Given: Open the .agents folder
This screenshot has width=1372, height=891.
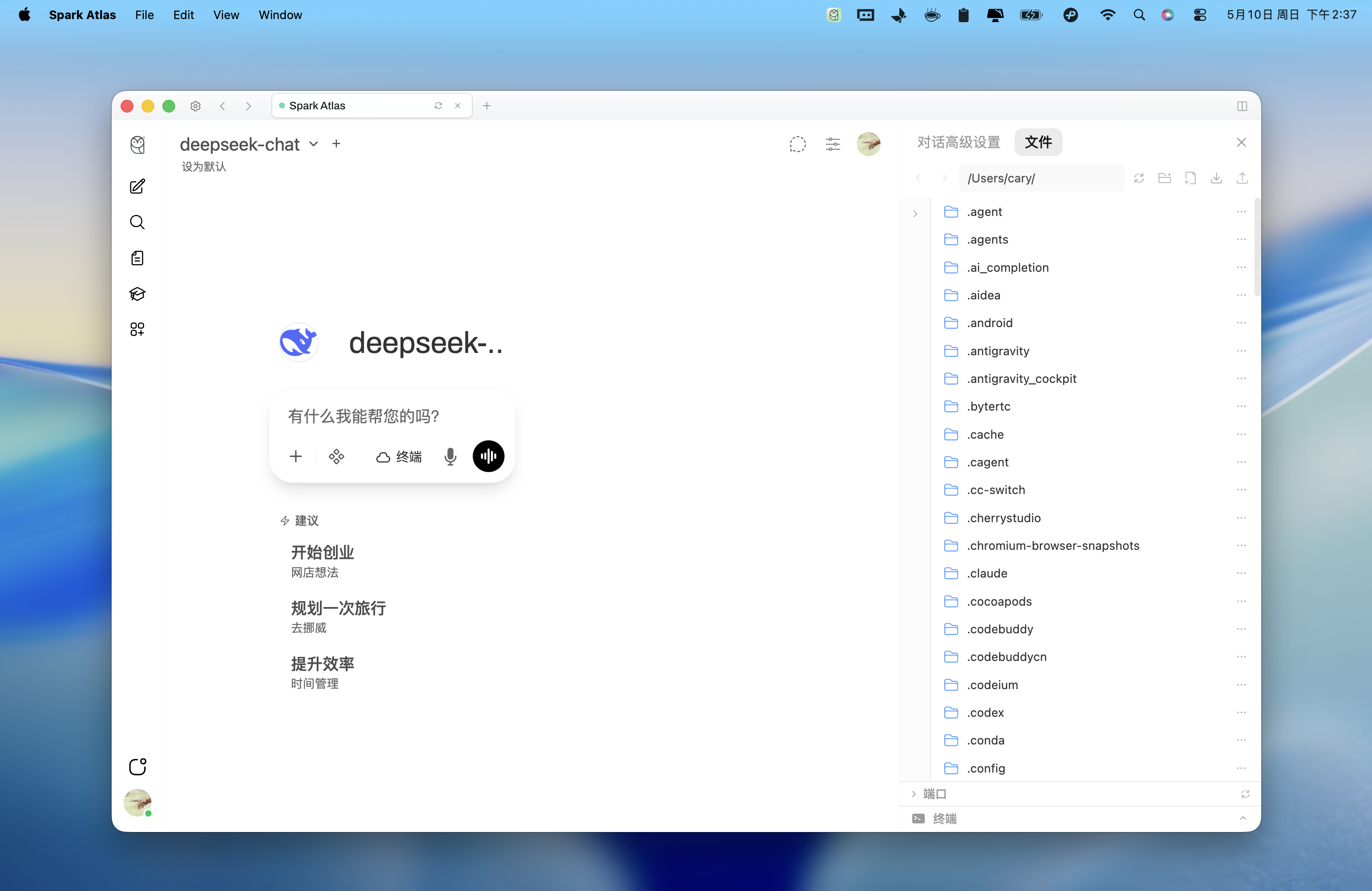Looking at the screenshot, I should [x=1094, y=240].
